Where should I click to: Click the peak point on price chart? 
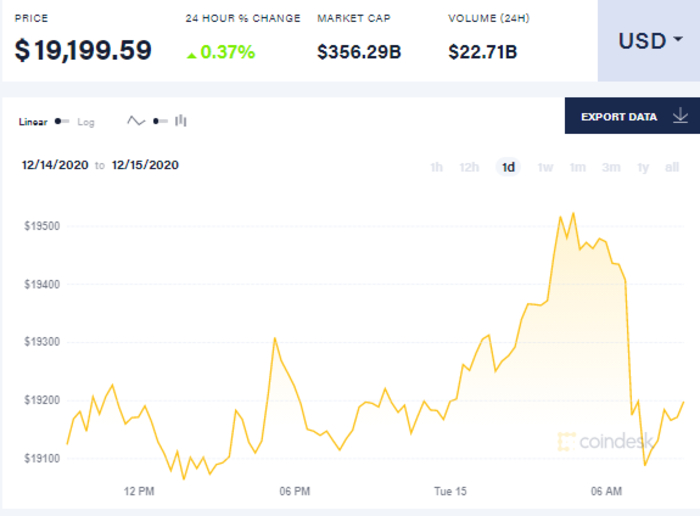[573, 213]
